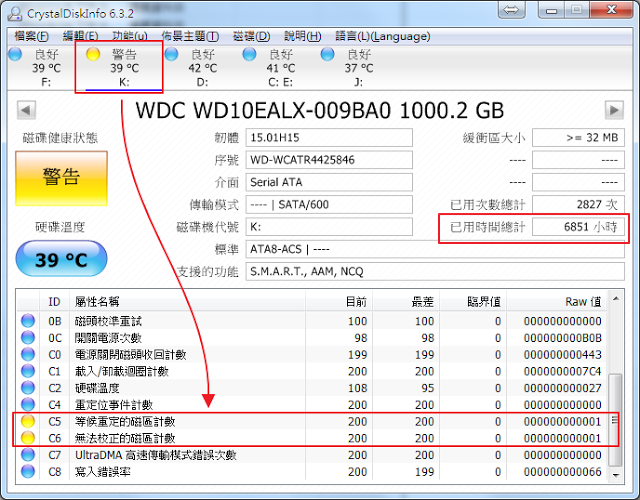Click the attribute list scrollbar thumb
This screenshot has height=500, width=640.
point(616,420)
